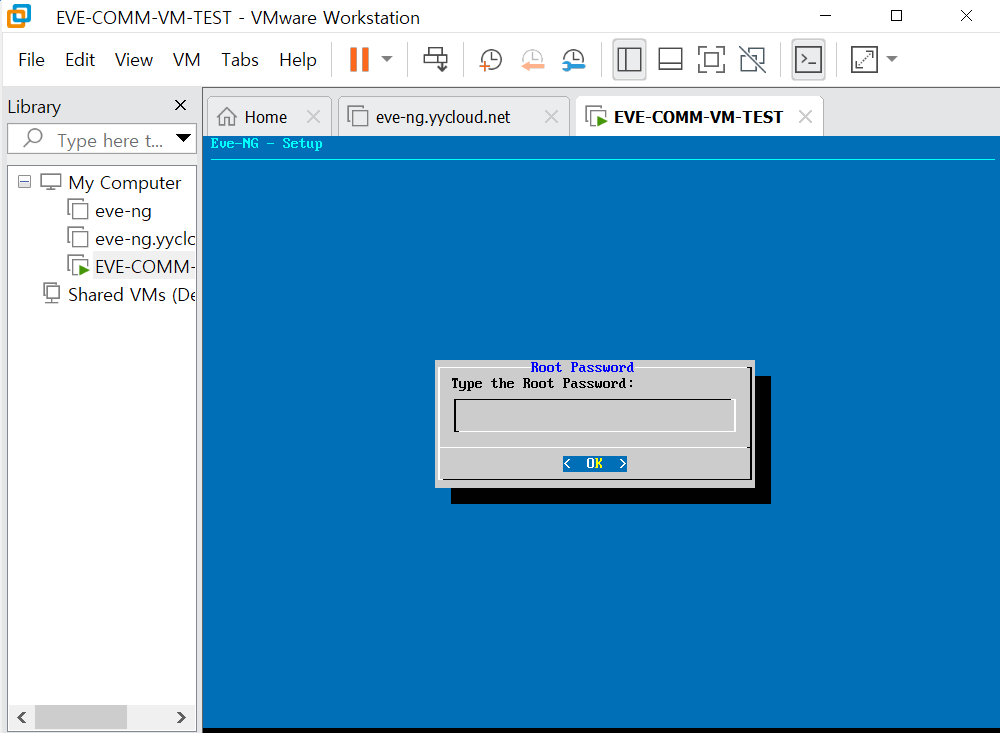
Task: Take a snapshot of this virtual machine
Action: (x=490, y=60)
